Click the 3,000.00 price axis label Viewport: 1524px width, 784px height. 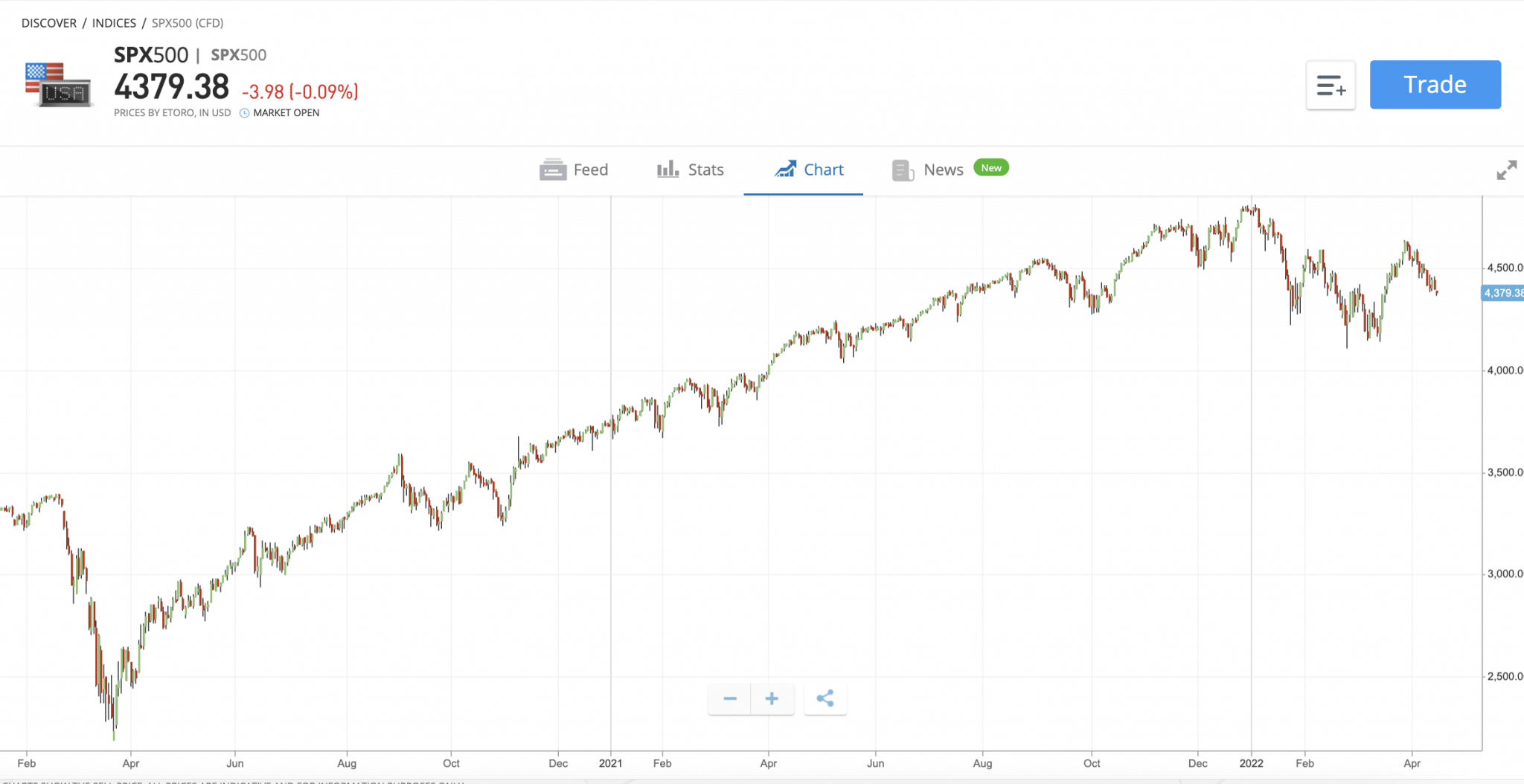click(x=1505, y=574)
